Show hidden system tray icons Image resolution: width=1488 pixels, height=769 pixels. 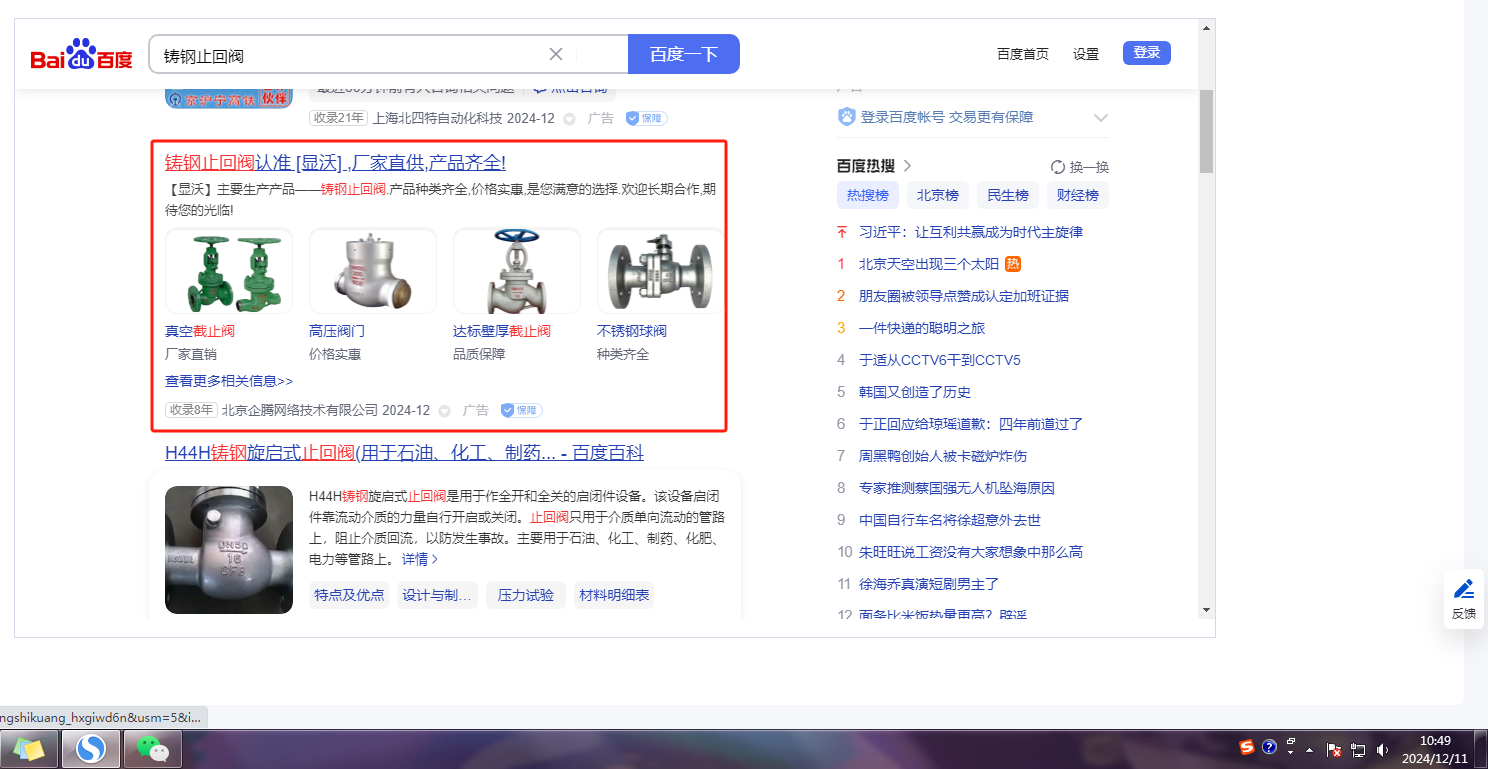tap(1310, 749)
